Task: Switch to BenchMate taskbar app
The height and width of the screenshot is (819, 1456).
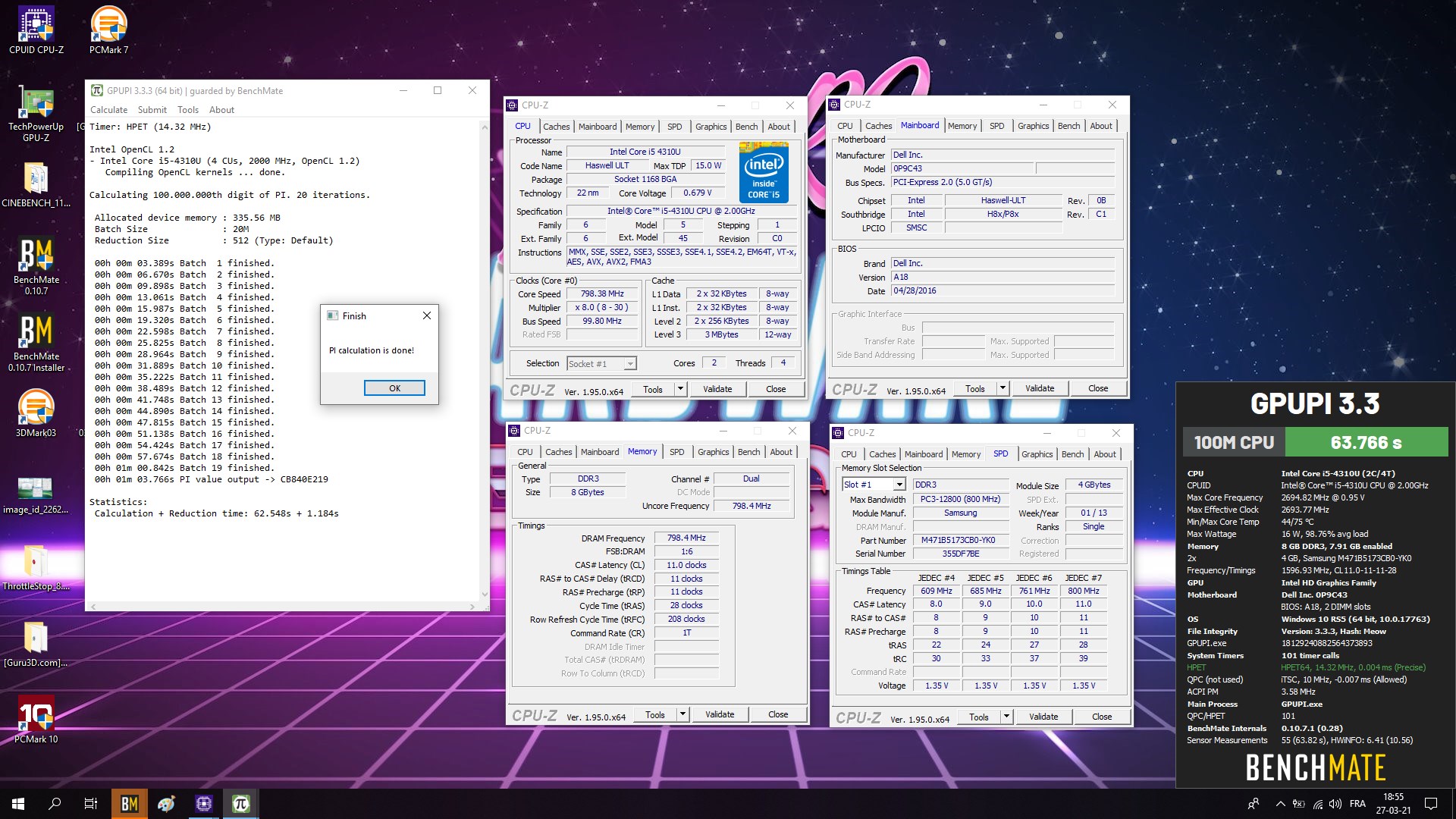Action: [130, 804]
